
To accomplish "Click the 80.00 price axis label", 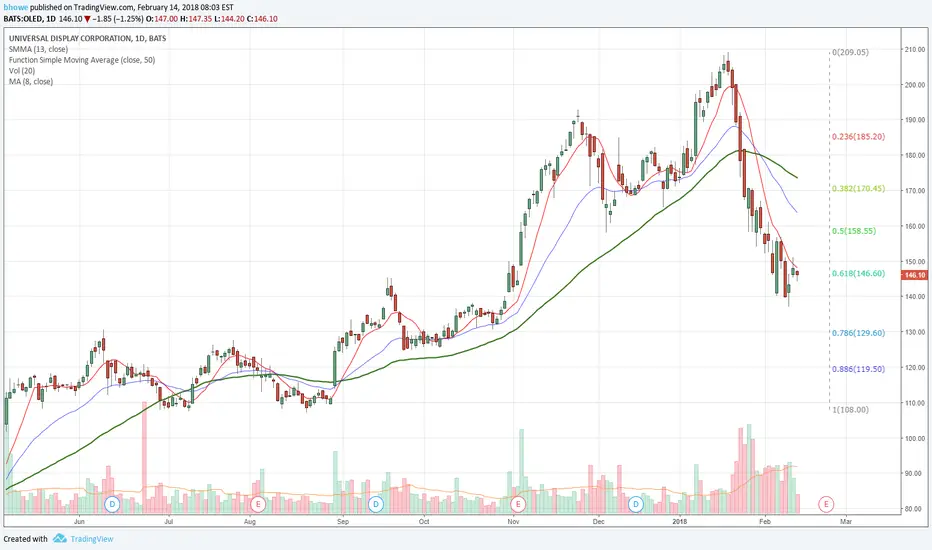I will (915, 509).
